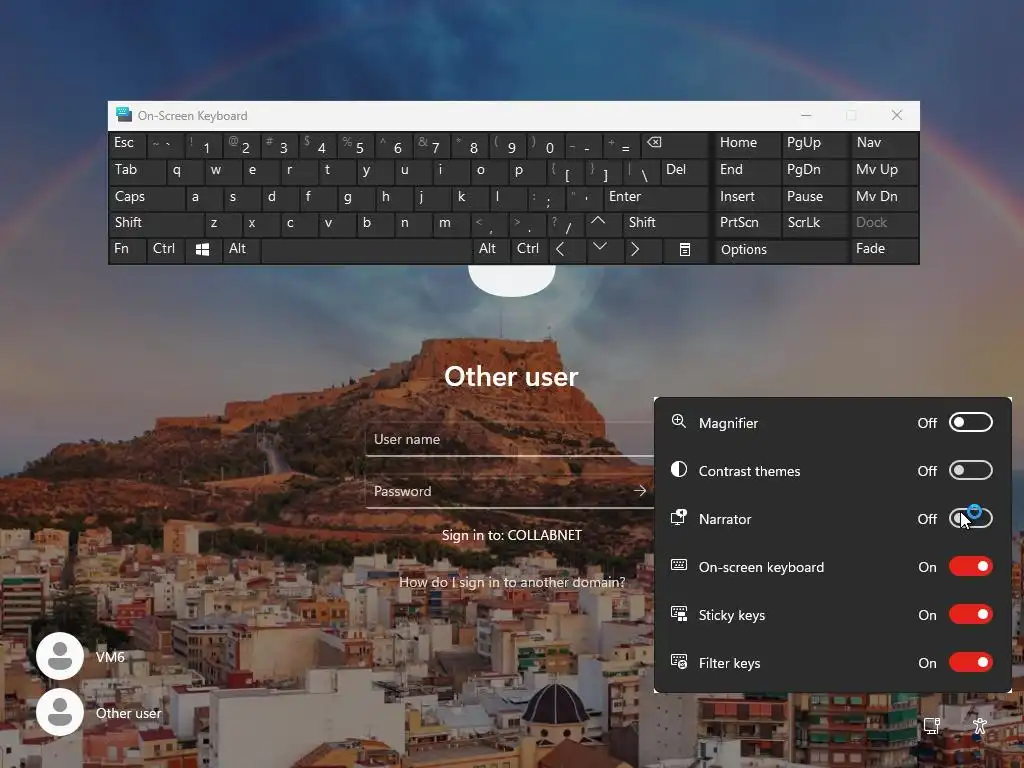This screenshot has height=768, width=1024.
Task: Minimize the On-Screen Keyboard window
Action: pos(806,115)
